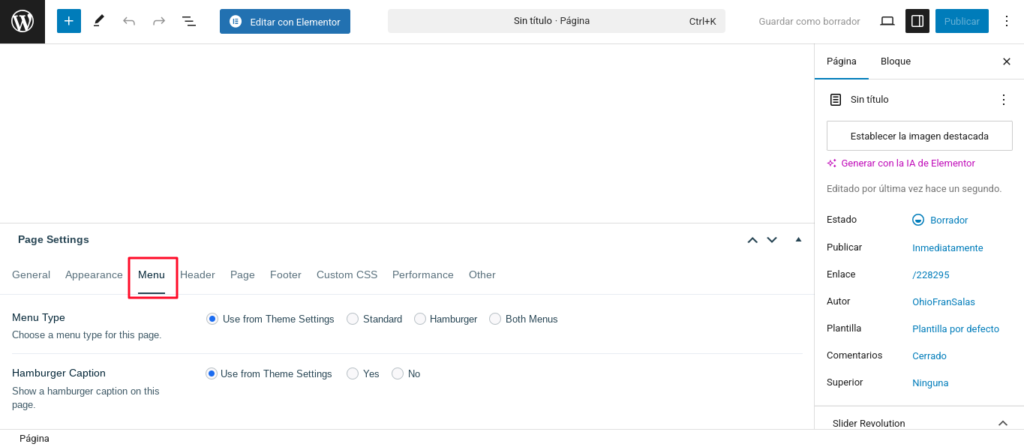Click the page document icon beside Sin título

click(835, 100)
